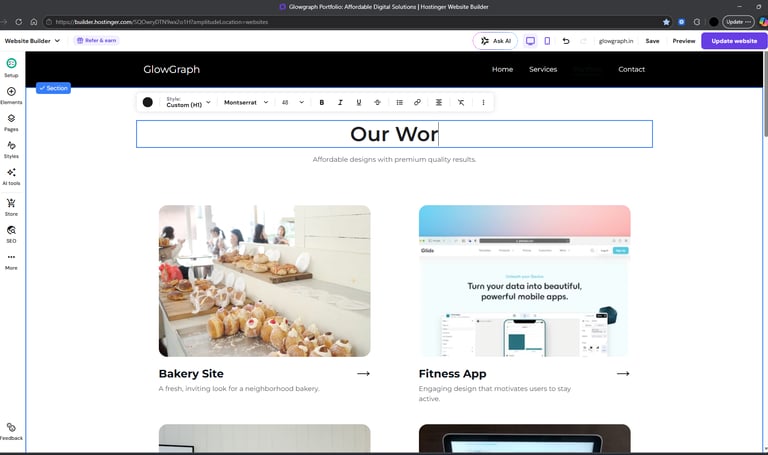Open the Styles panel
This screenshot has height=455, width=768.
coord(11,149)
